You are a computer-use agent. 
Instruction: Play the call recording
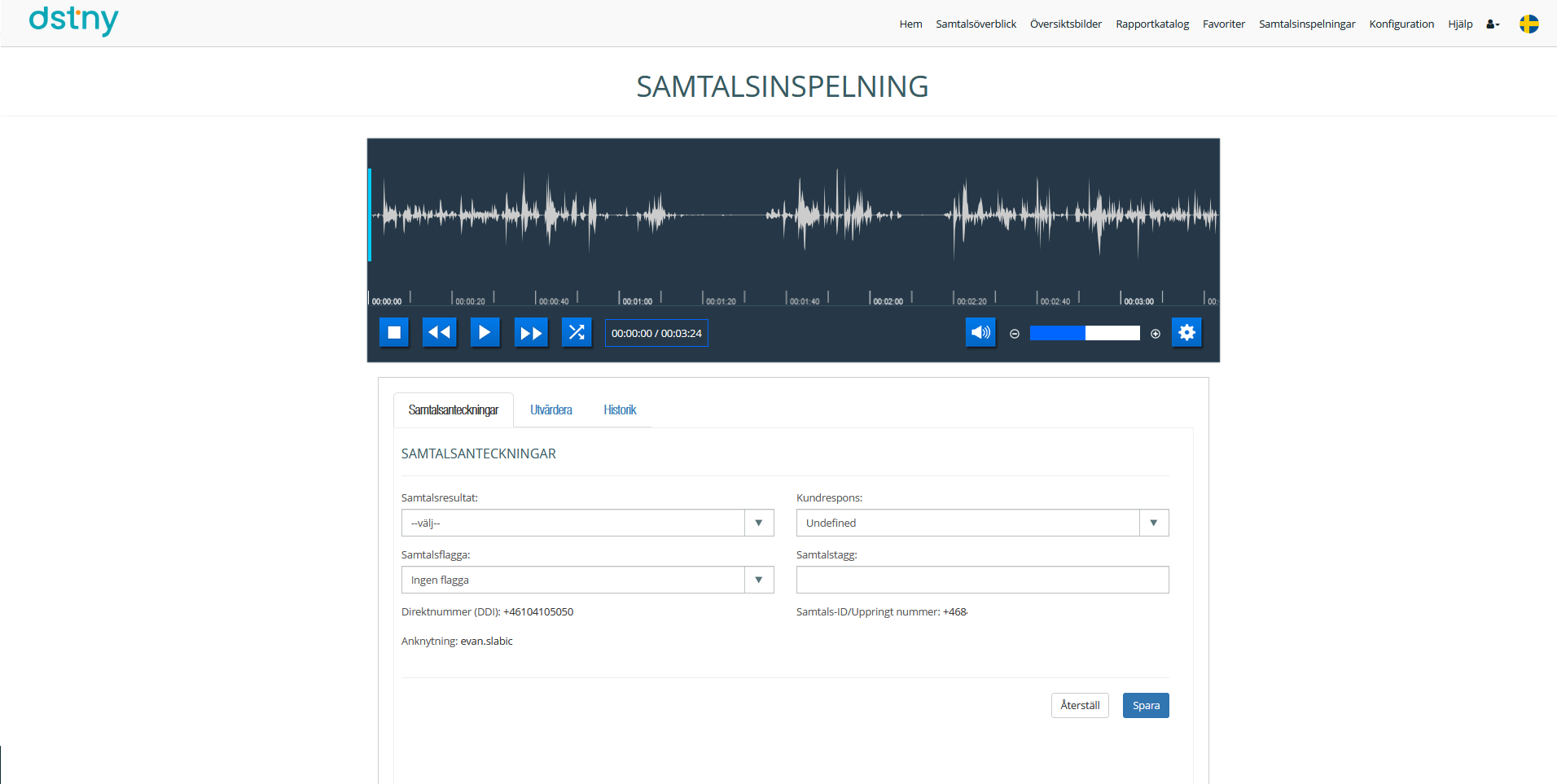[485, 332]
